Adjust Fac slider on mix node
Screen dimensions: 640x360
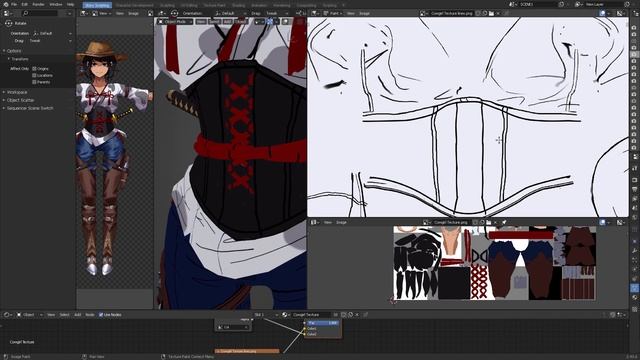[322, 323]
